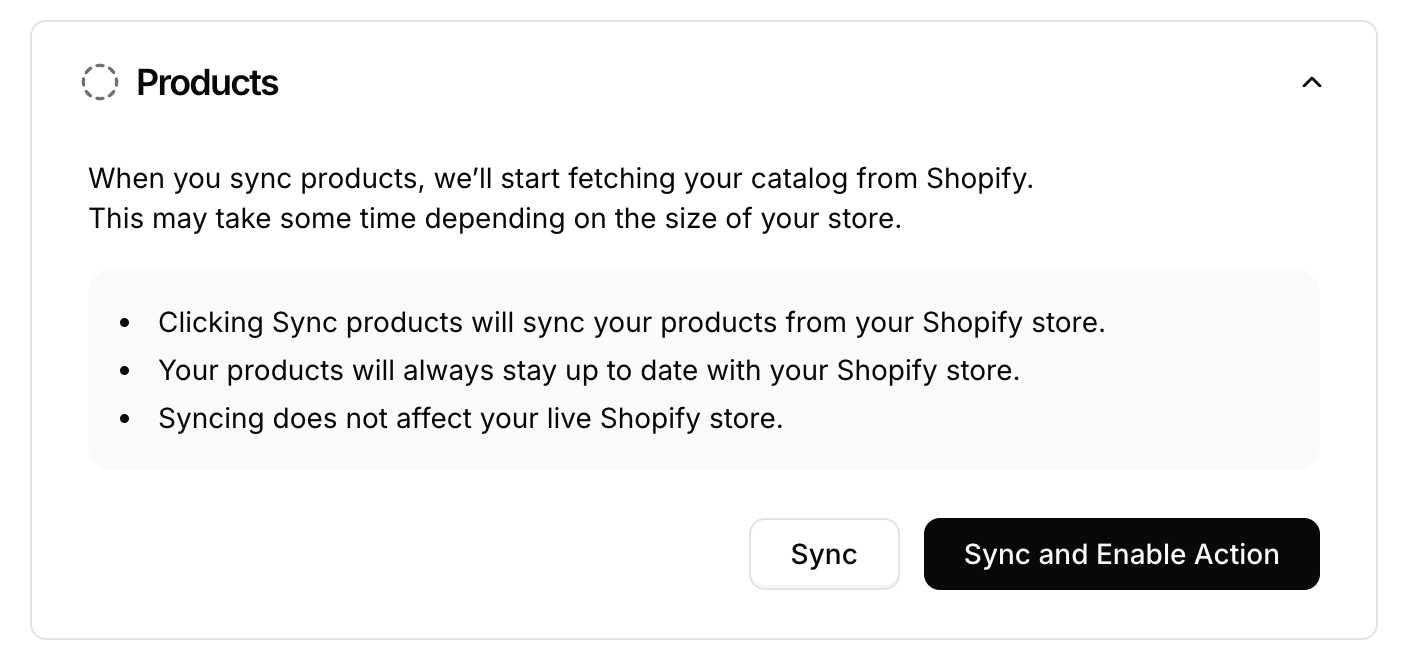The image size is (1408, 662).
Task: Click the upward chevron in the corner
Action: point(1311,82)
